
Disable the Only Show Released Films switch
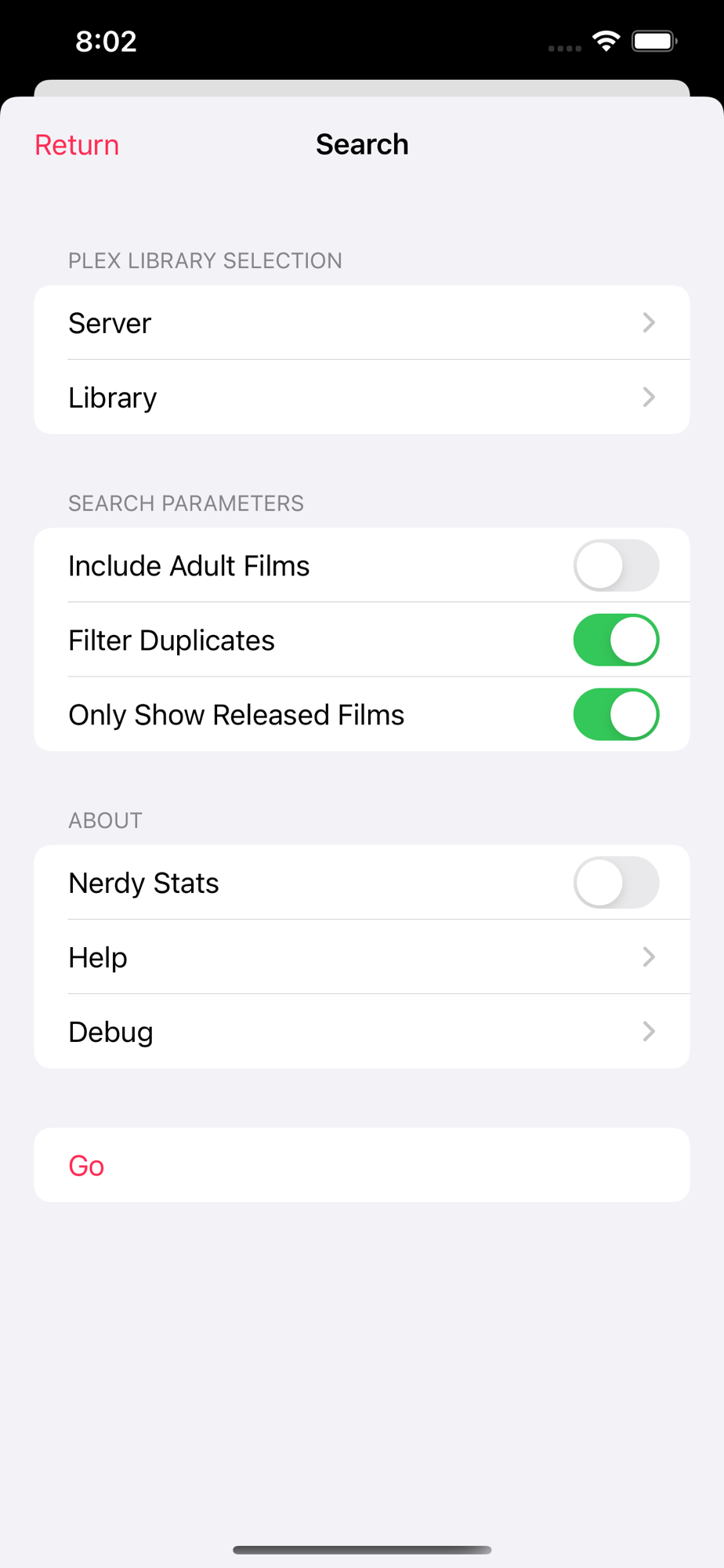tap(616, 714)
